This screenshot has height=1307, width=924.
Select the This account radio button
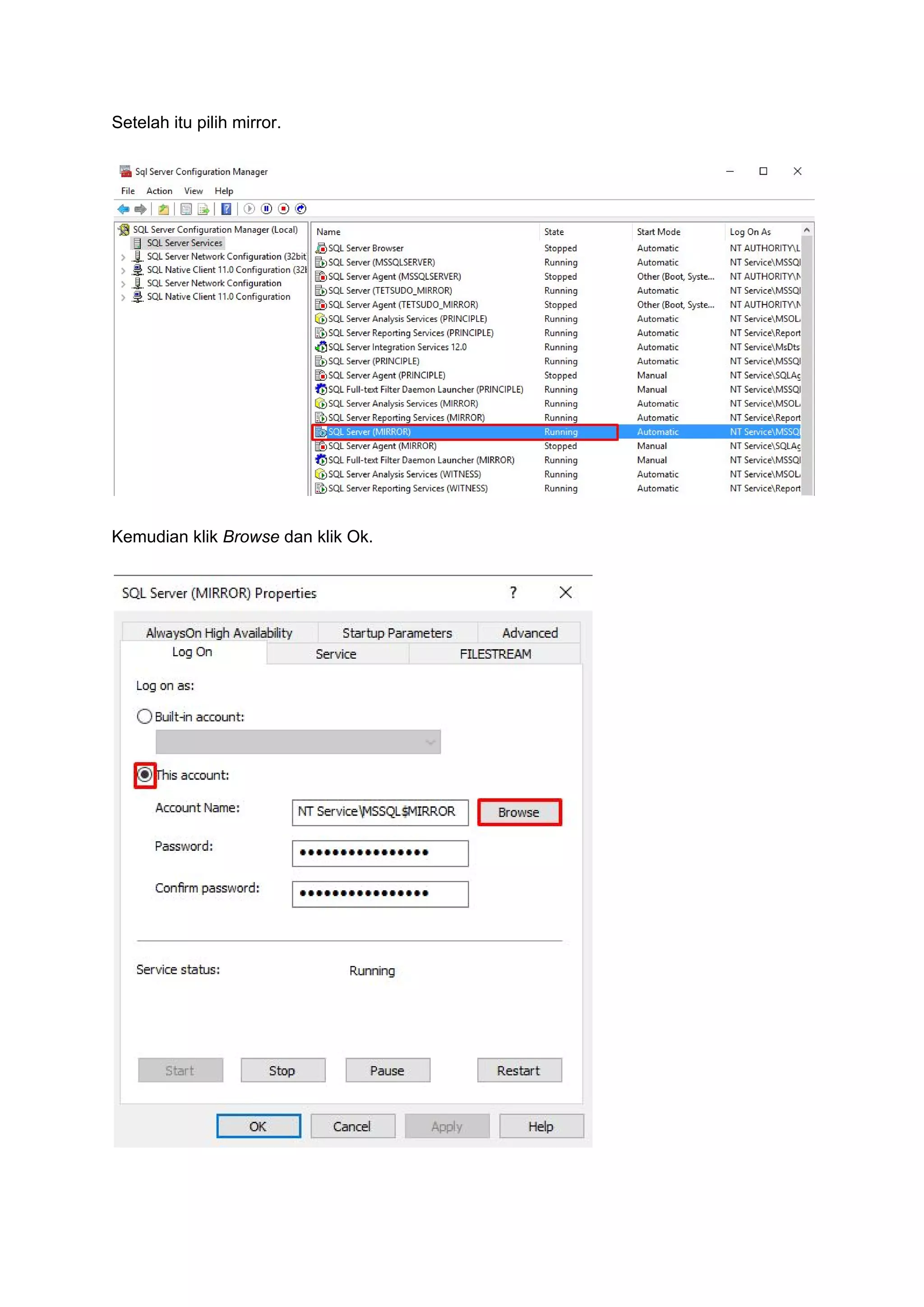click(145, 774)
